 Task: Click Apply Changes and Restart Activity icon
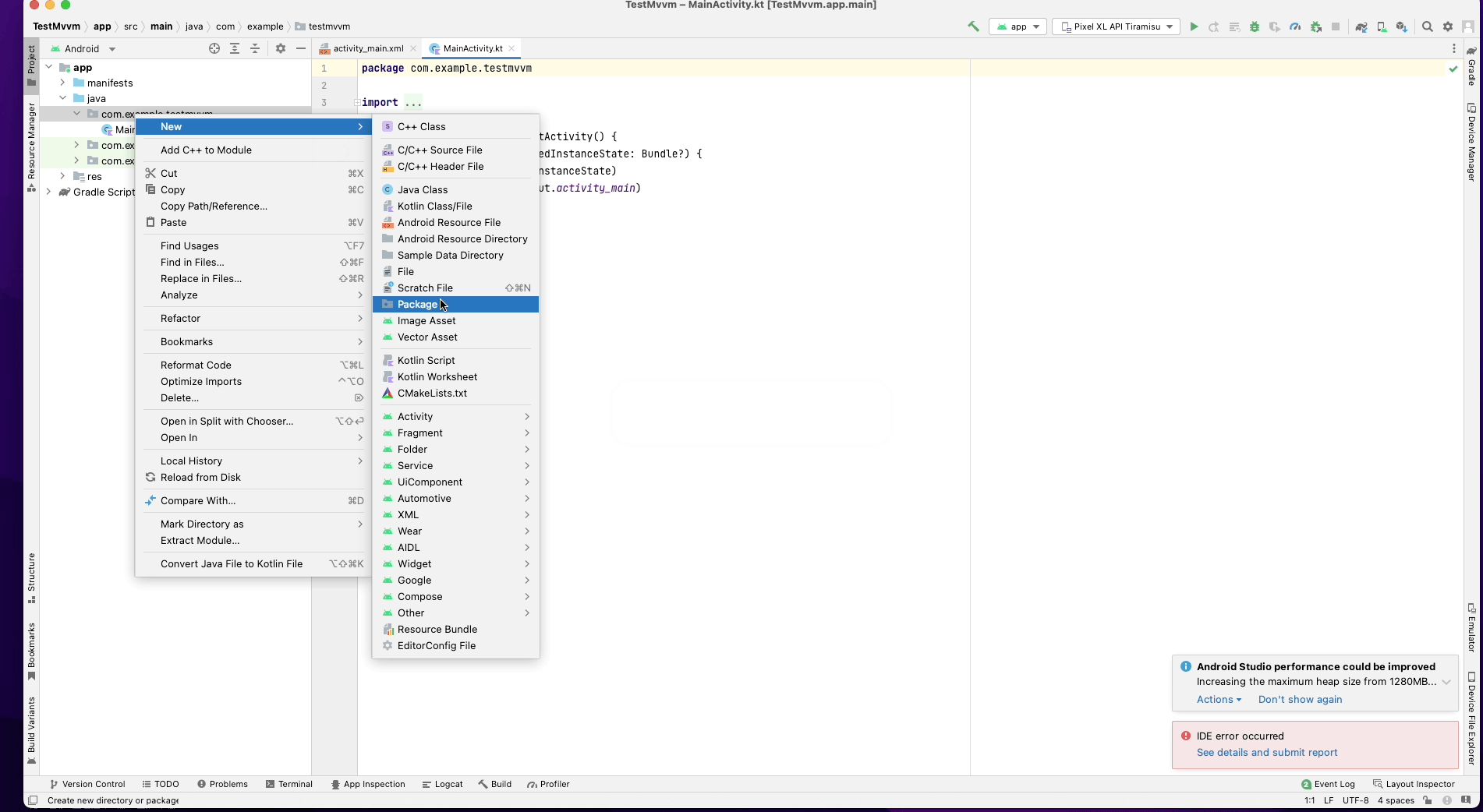pos(1214,26)
